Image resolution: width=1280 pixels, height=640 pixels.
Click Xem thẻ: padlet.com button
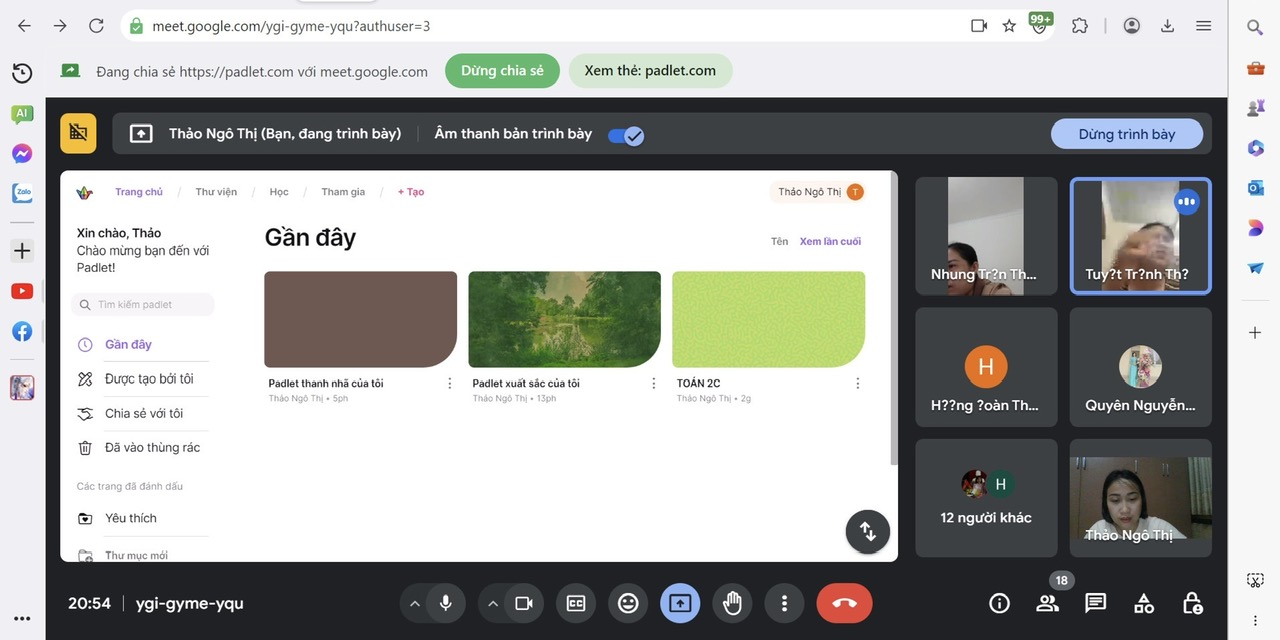coord(650,71)
